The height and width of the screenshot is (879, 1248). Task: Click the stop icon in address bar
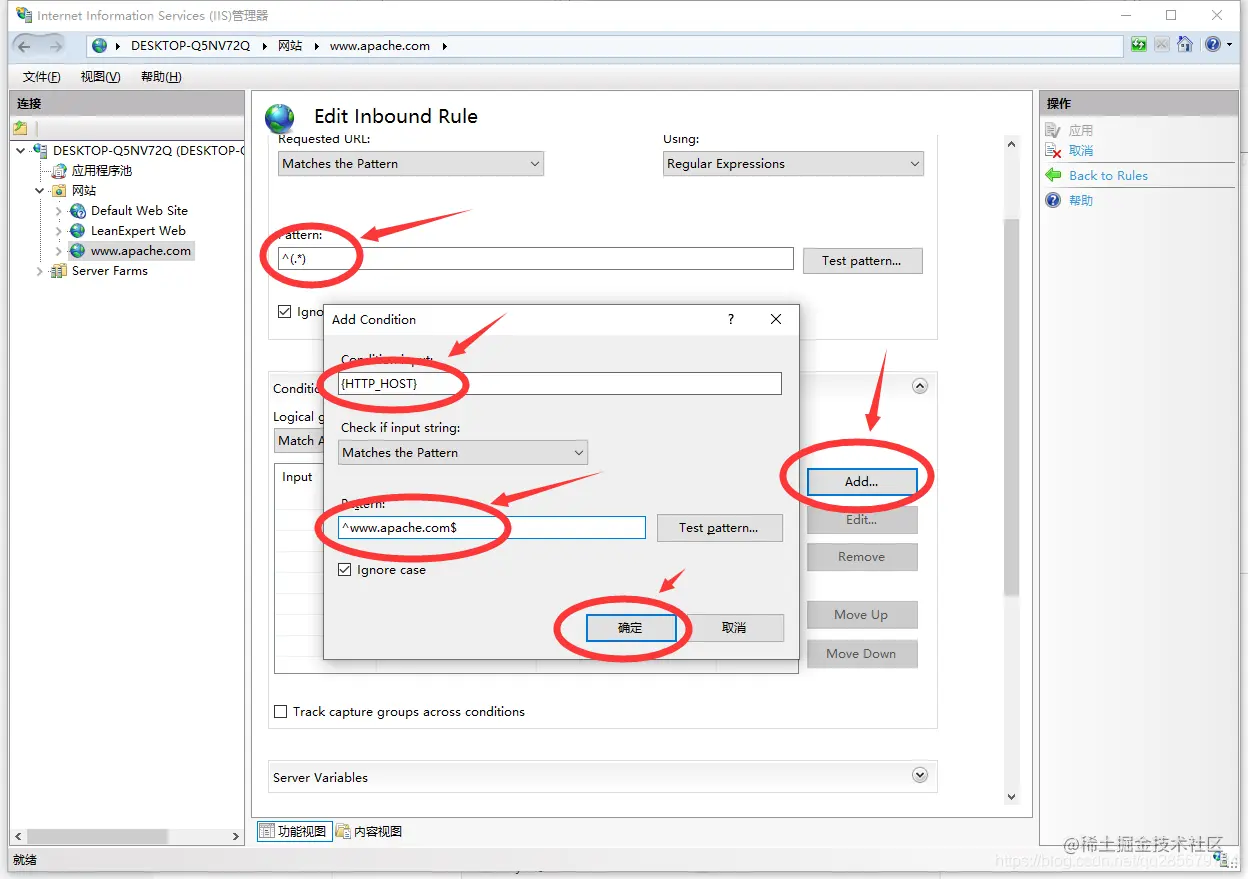pos(1161,45)
